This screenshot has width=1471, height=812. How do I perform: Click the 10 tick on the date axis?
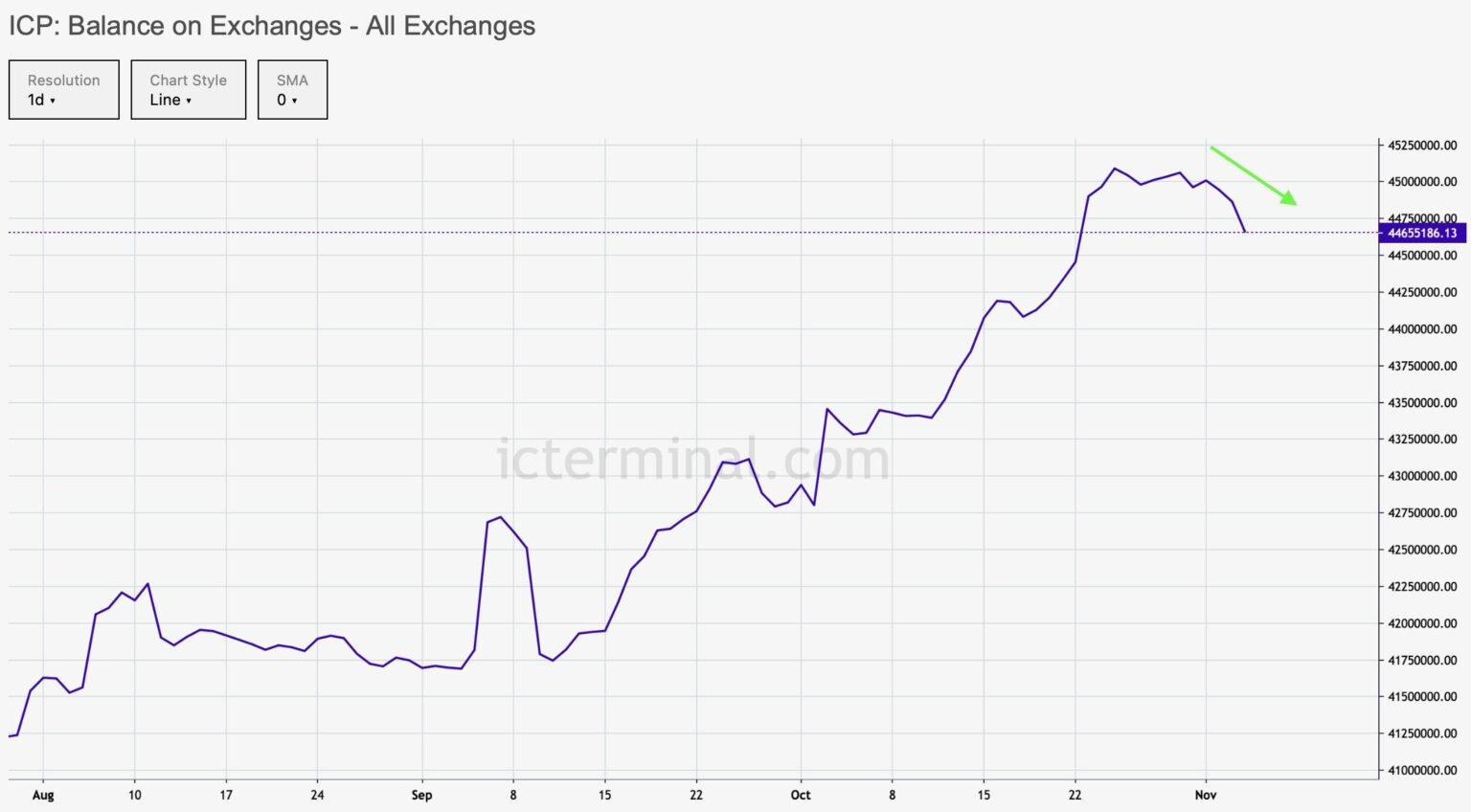click(x=135, y=795)
